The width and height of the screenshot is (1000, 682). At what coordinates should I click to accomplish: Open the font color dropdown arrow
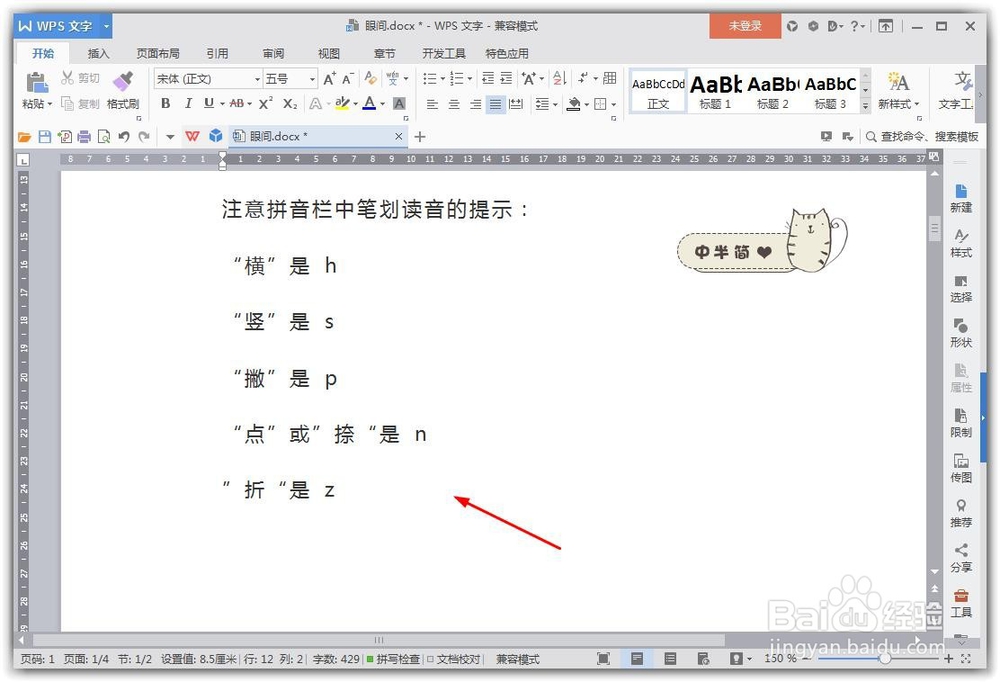[x=380, y=103]
